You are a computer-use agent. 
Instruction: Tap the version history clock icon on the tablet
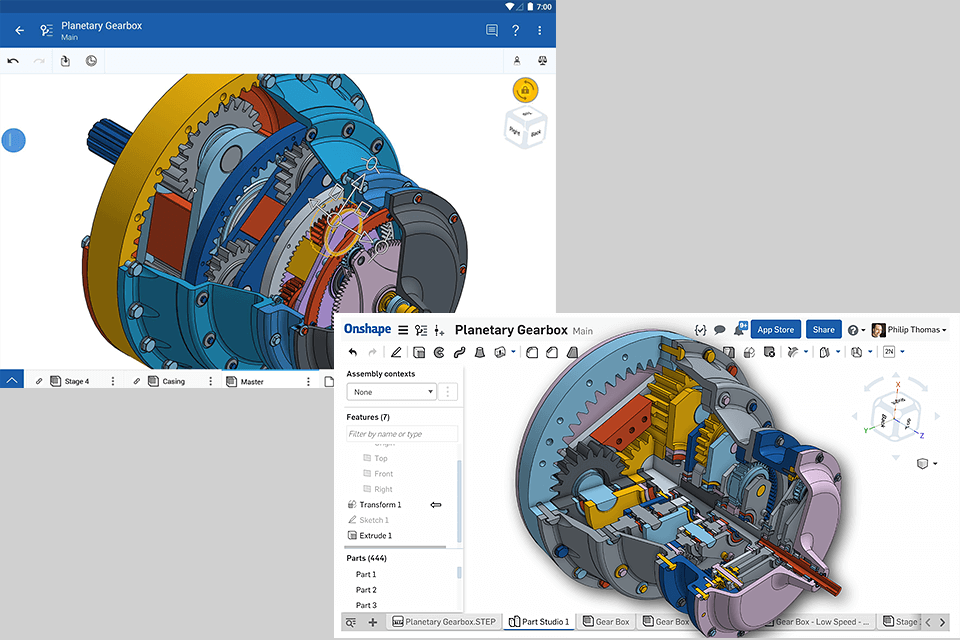tap(90, 60)
